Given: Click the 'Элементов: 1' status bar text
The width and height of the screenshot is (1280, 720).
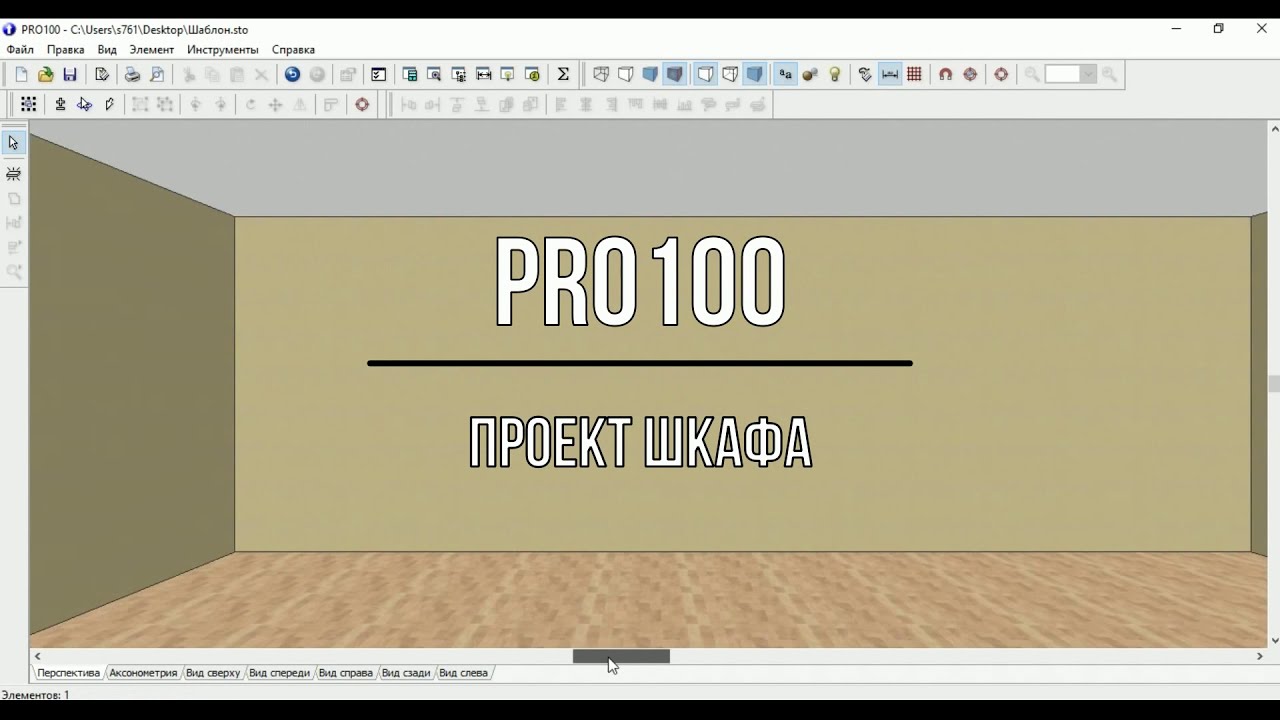Looking at the screenshot, I should [x=35, y=694].
